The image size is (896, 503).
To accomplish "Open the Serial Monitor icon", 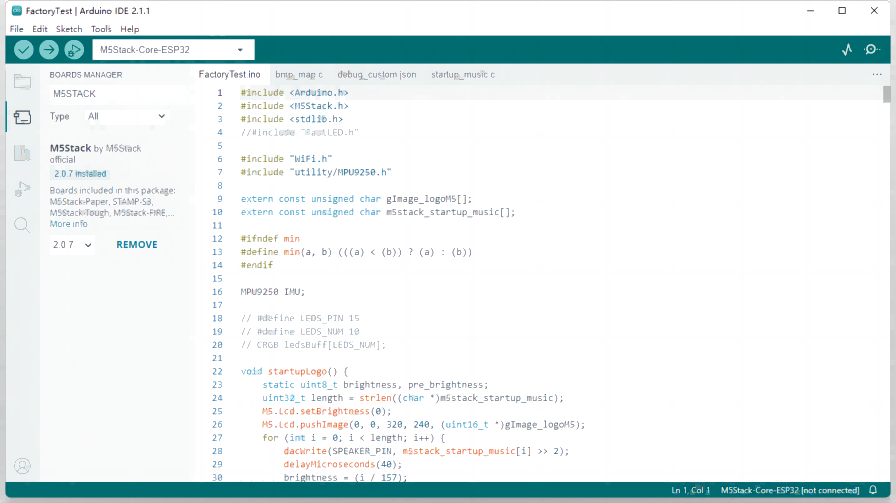I will tap(872, 50).
